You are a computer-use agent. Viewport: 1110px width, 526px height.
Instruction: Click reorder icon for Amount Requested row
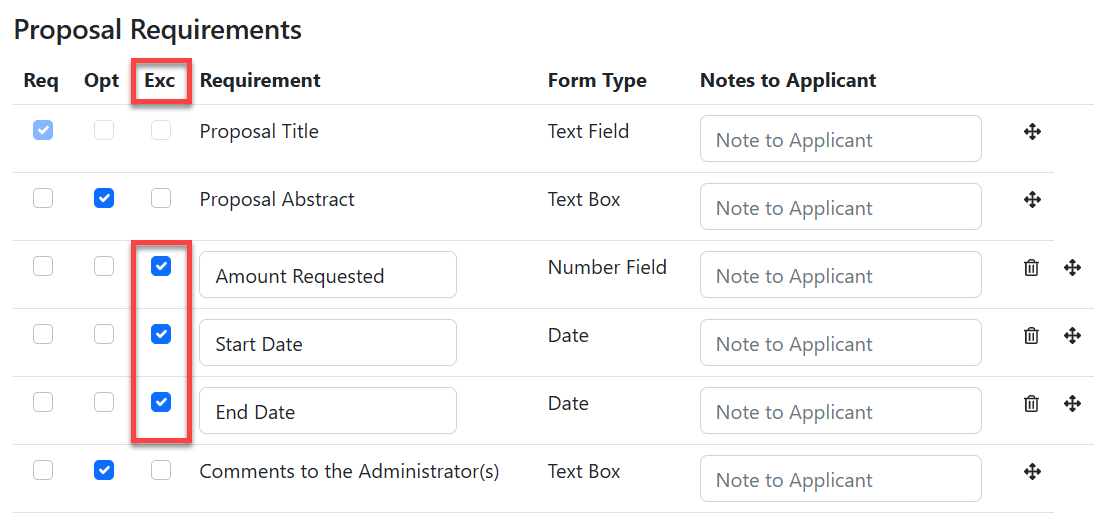1072,268
